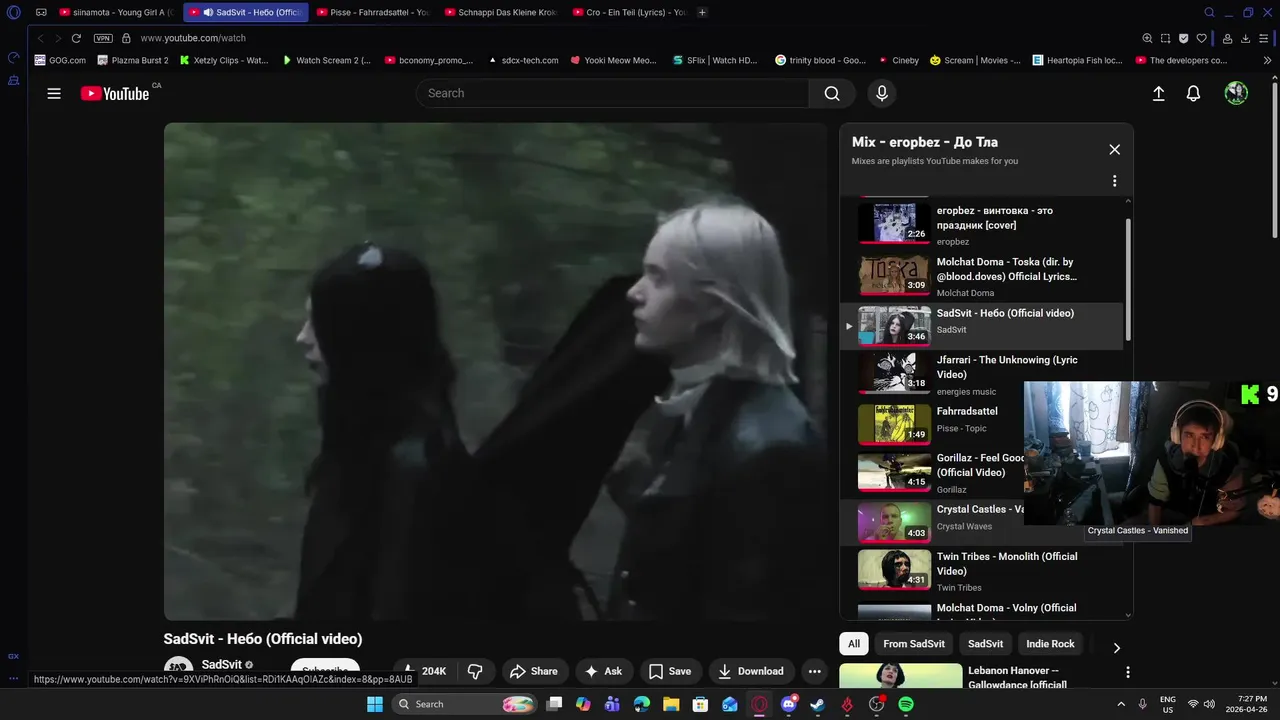Open the Create upload icon
This screenshot has width=1280, height=720.
point(1158,93)
